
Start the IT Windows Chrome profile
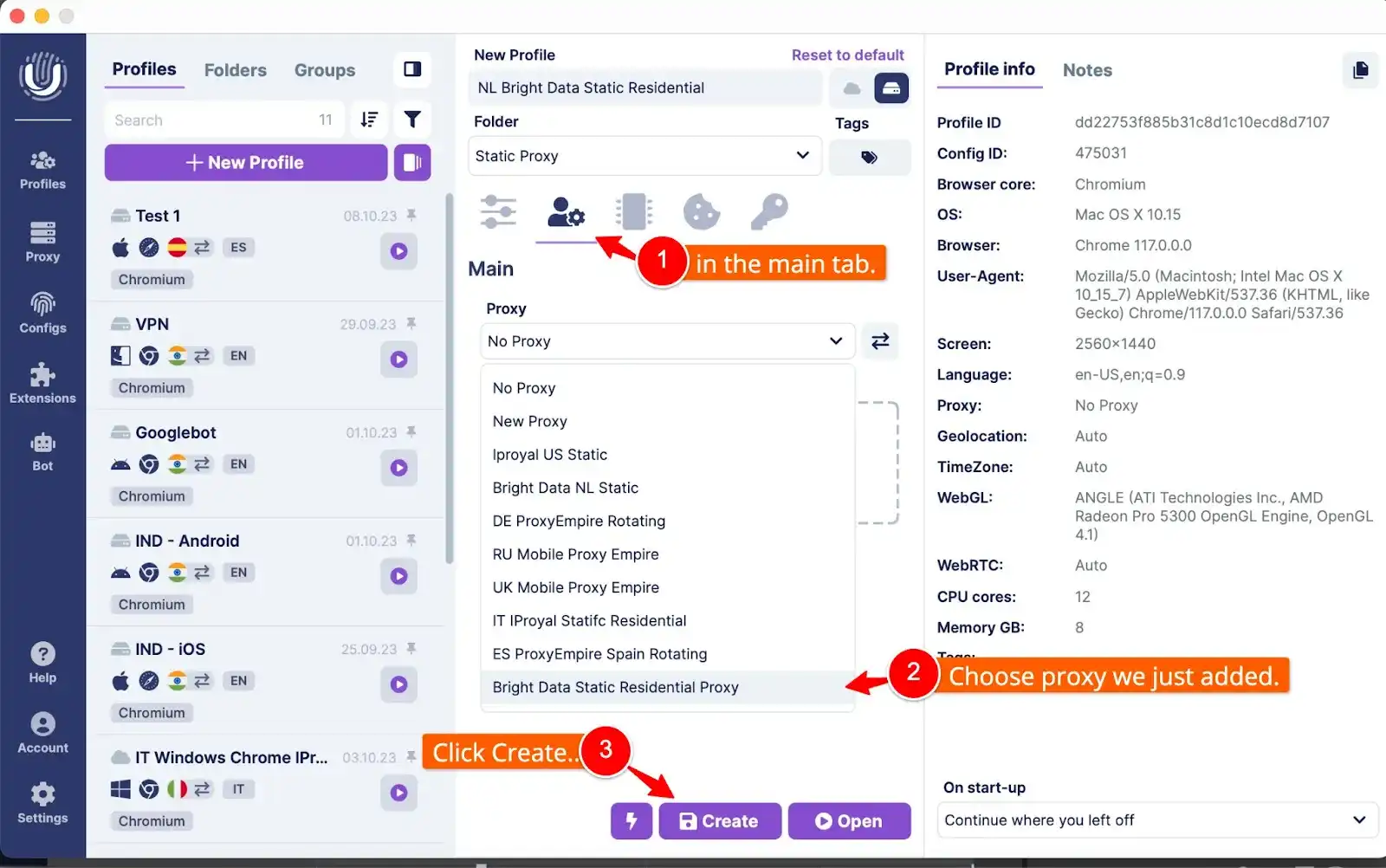tap(398, 793)
